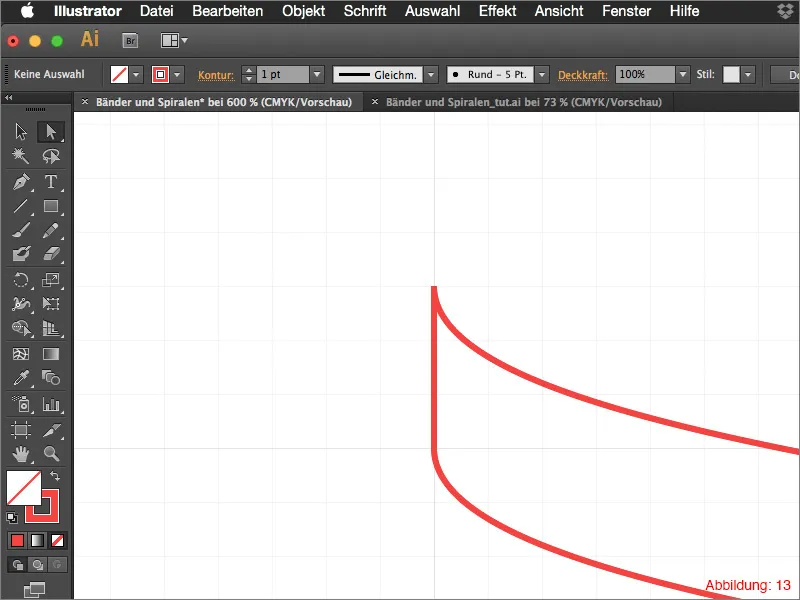Viewport: 800px width, 600px height.
Task: Open the Effekt menu
Action: coord(497,11)
